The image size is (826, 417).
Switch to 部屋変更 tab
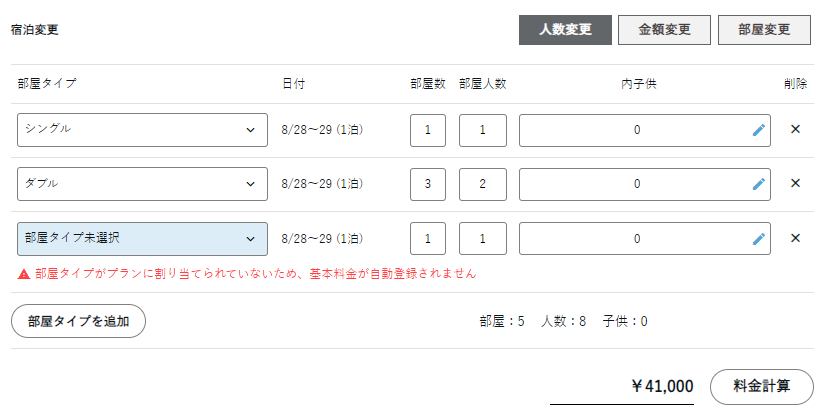point(764,30)
